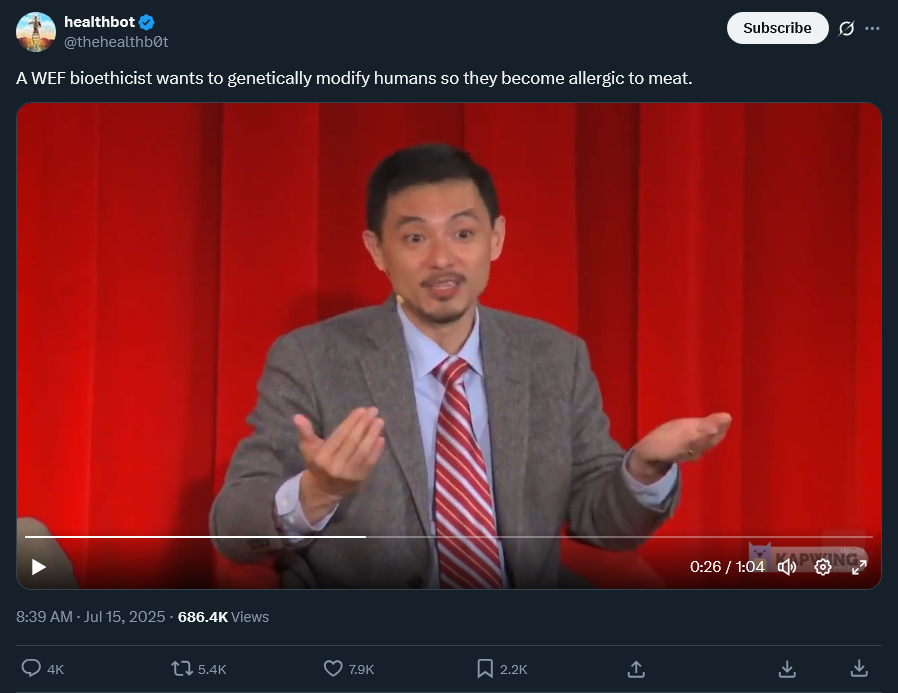
Task: Click the verified blue checkmark badge
Action: click(x=147, y=22)
